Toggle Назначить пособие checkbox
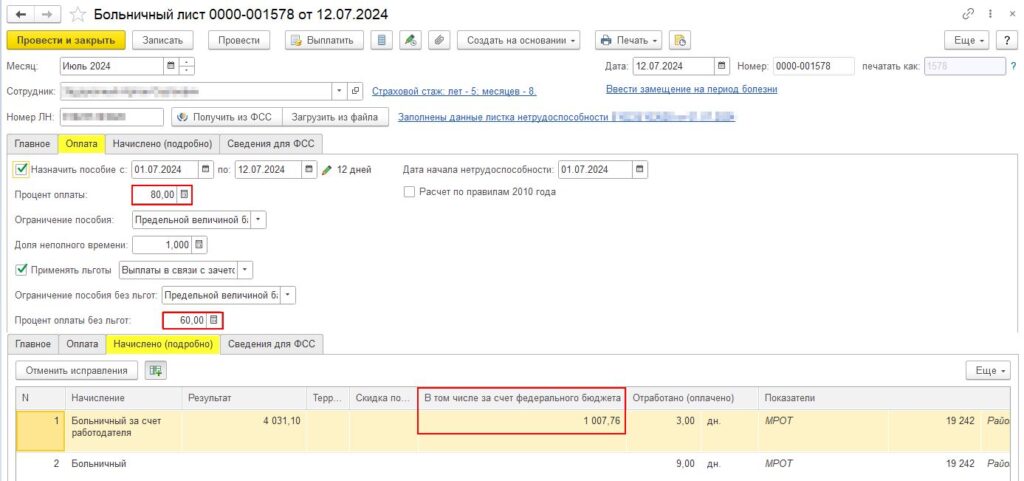The image size is (1024, 481). 22,170
